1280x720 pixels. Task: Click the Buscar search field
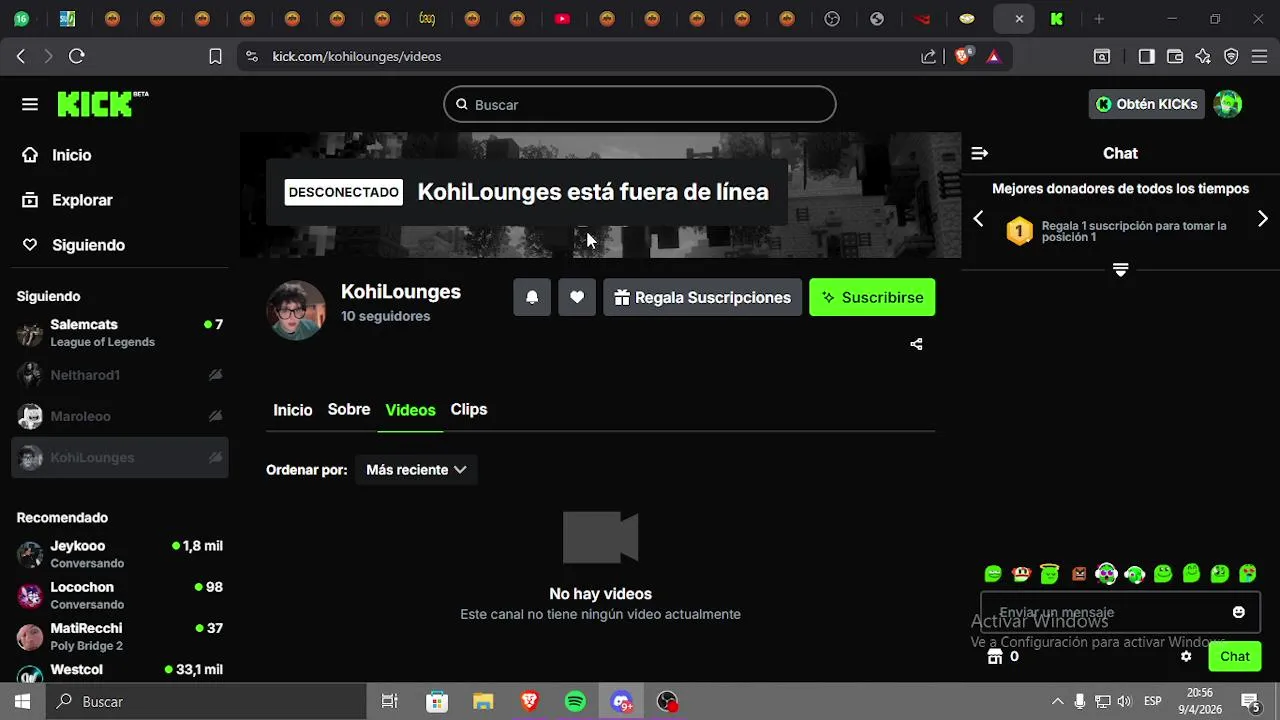click(640, 104)
